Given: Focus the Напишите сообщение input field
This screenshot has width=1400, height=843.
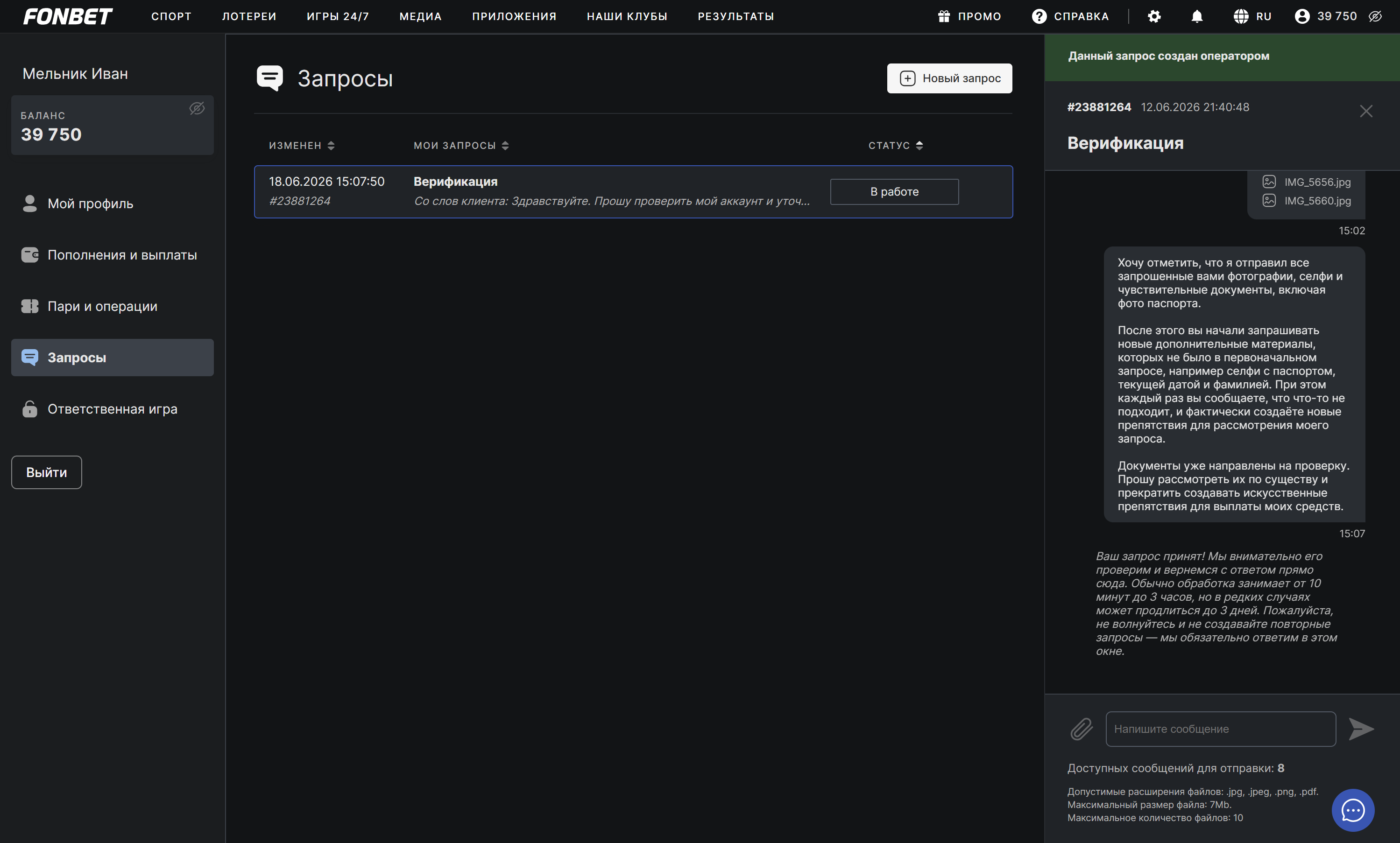Looking at the screenshot, I should tap(1221, 729).
